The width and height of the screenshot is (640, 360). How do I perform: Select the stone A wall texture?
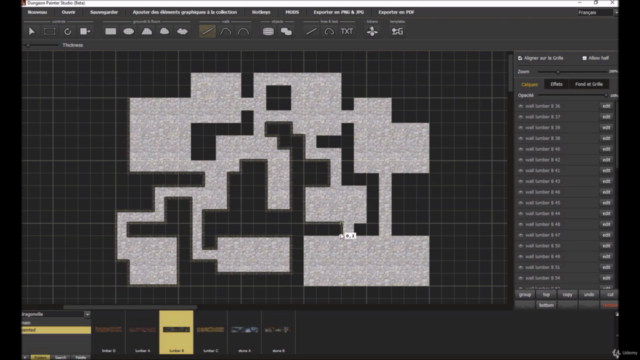[x=244, y=332]
